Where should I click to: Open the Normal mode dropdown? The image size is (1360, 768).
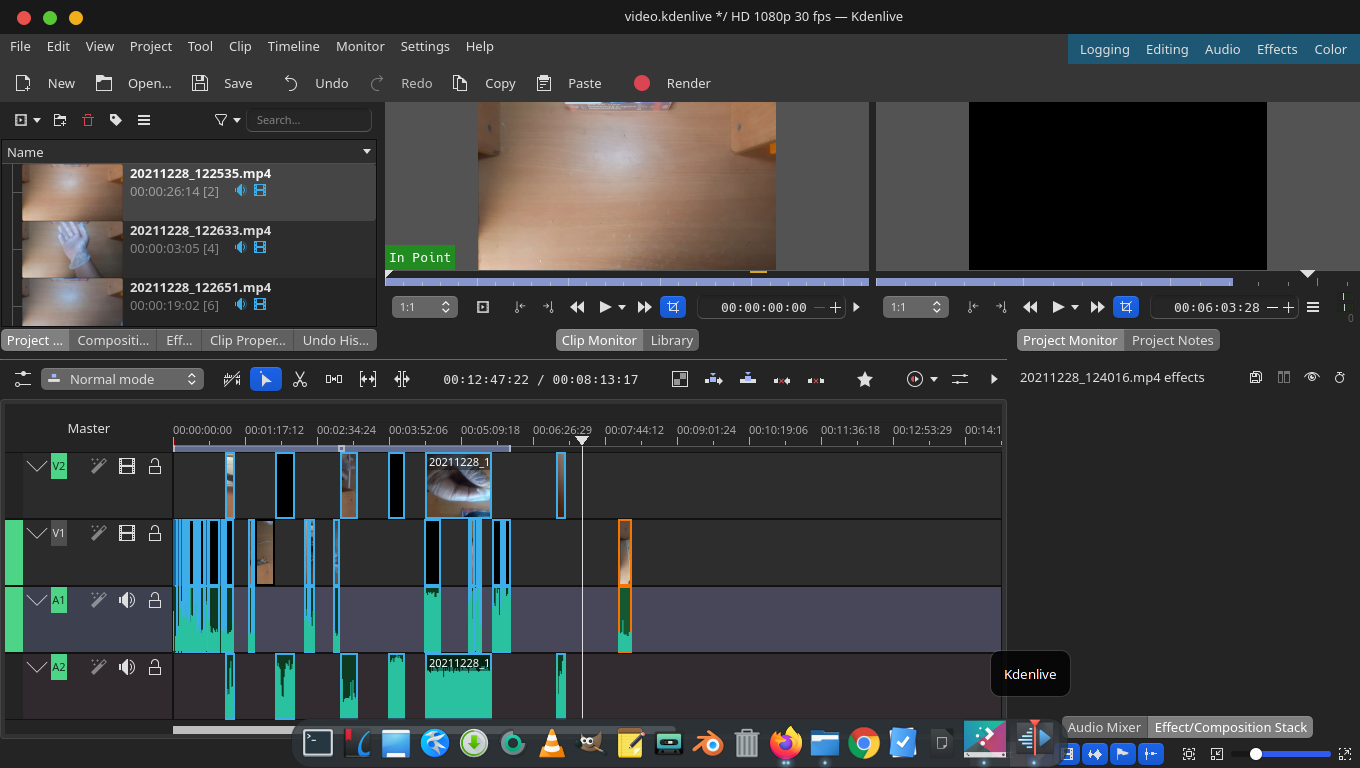point(122,379)
